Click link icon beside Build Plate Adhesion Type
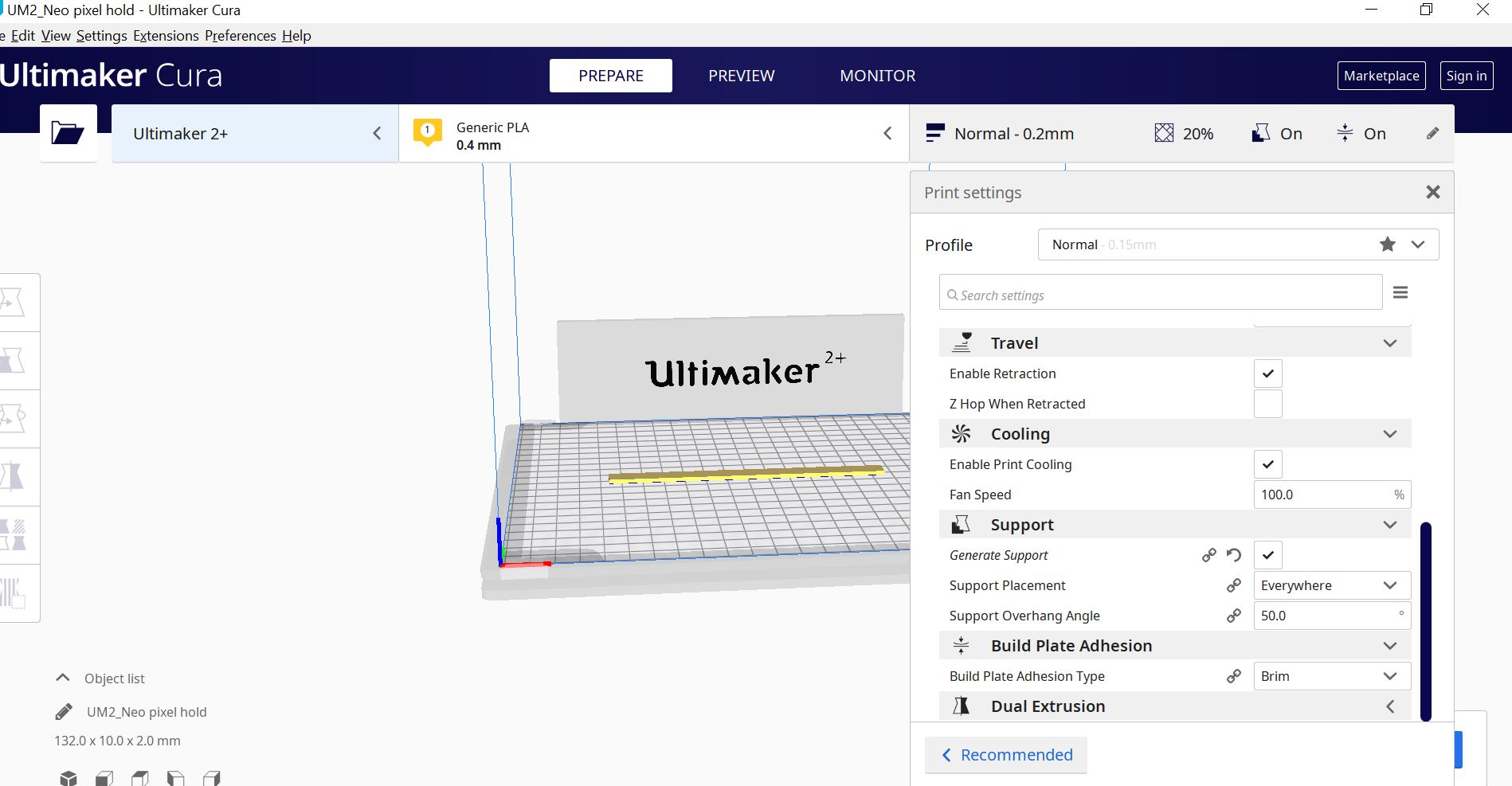1512x786 pixels. 1234,676
